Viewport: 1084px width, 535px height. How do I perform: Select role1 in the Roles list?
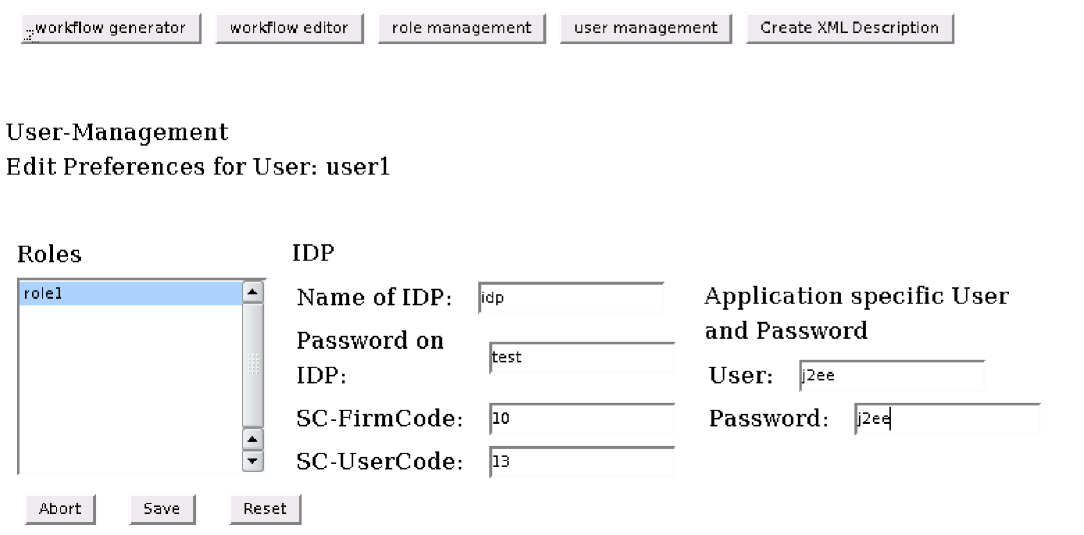[x=130, y=293]
